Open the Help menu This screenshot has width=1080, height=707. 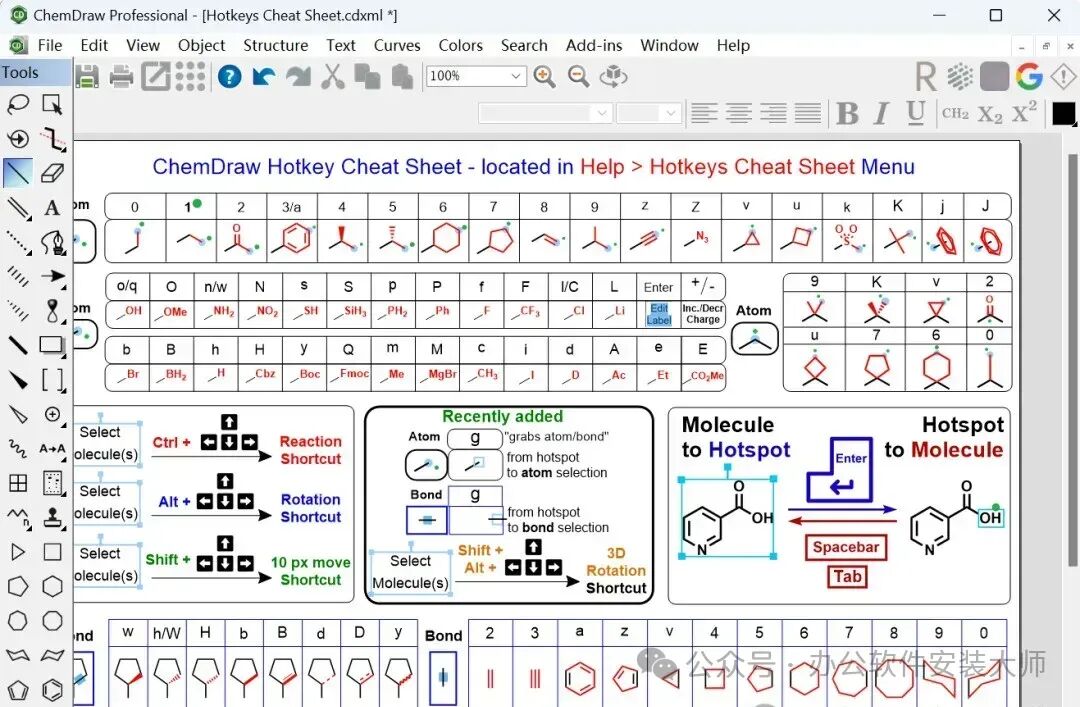click(x=733, y=45)
